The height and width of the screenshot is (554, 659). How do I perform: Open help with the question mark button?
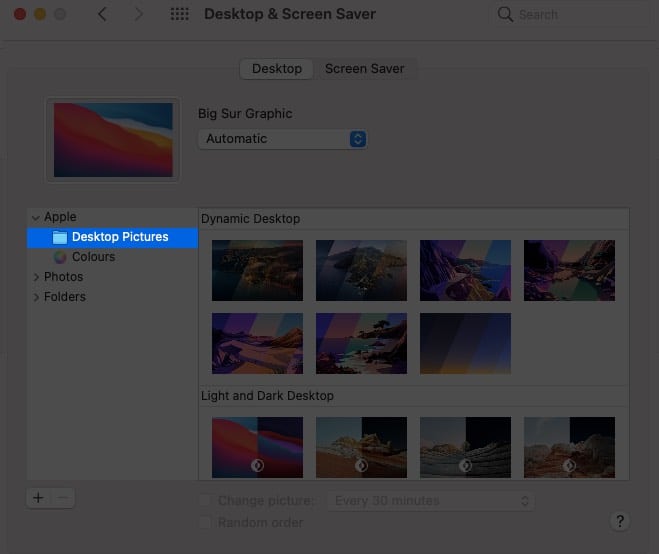click(x=620, y=521)
